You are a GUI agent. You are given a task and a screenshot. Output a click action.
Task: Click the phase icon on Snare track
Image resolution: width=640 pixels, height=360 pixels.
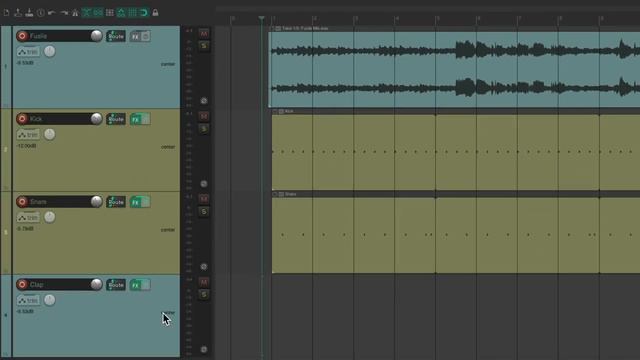point(204,267)
